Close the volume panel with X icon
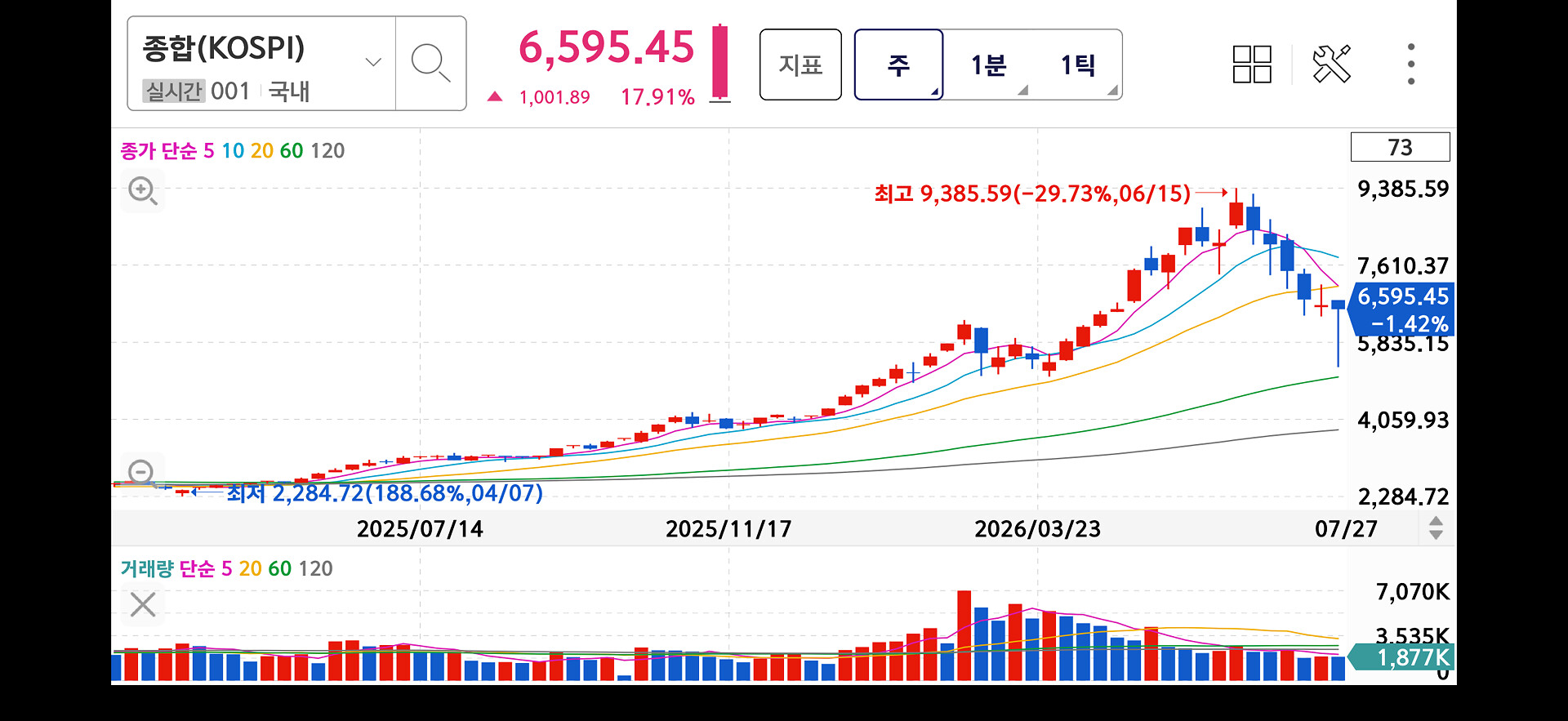1568x721 pixels. 143,605
